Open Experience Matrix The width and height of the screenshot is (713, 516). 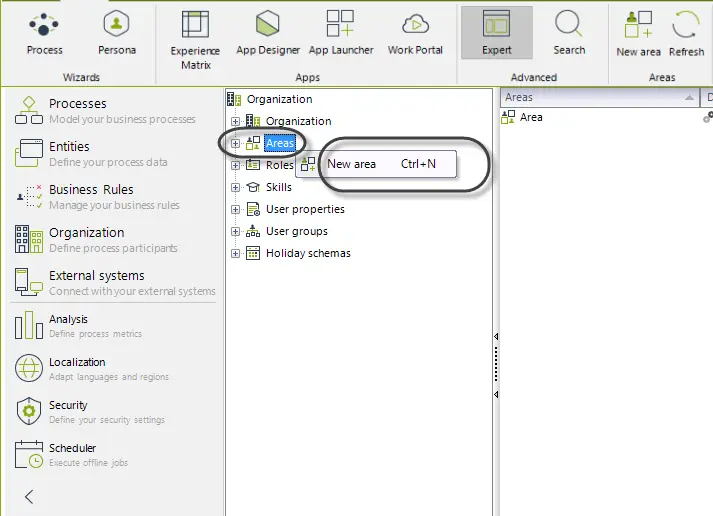195,40
